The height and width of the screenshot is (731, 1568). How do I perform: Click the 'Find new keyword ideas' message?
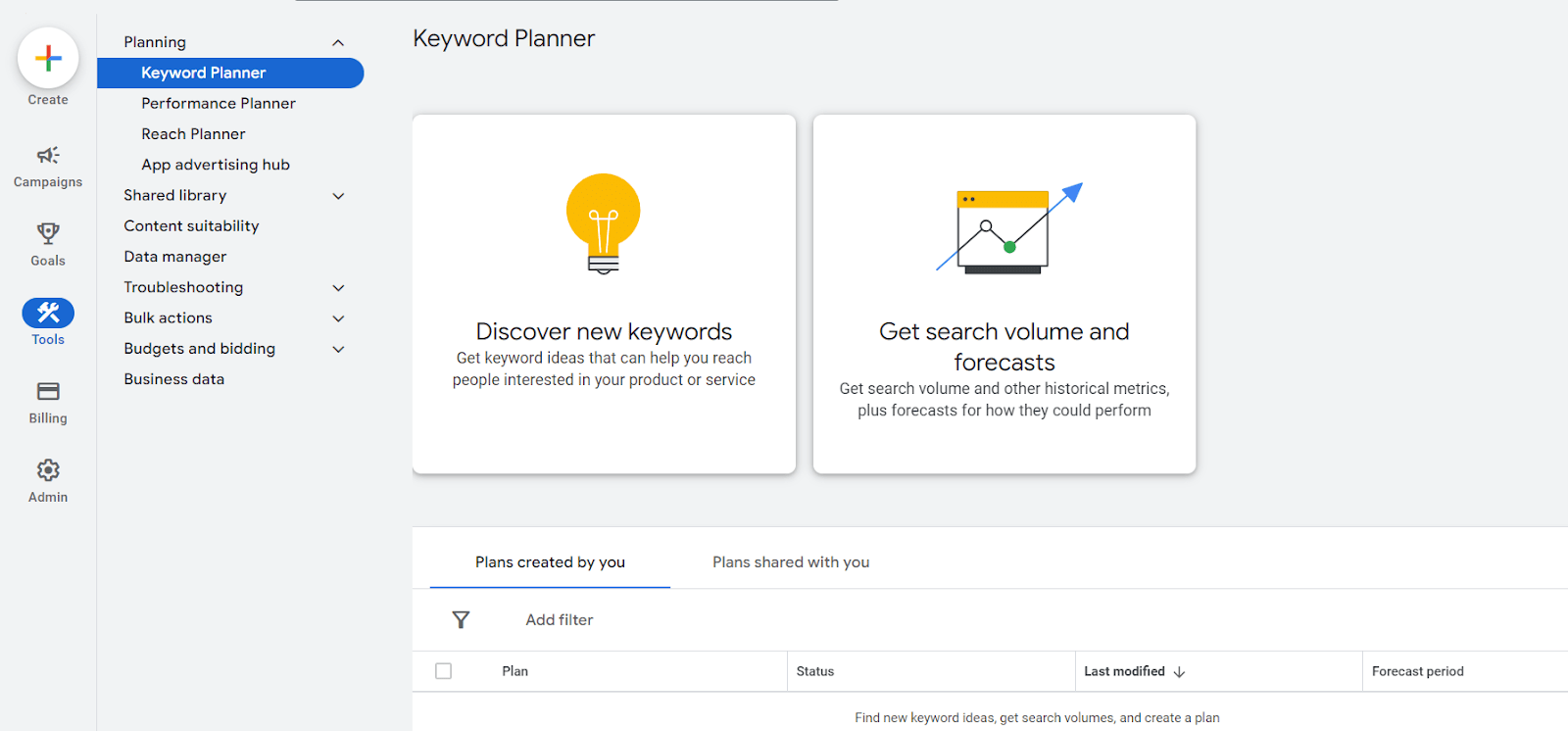point(1037,717)
